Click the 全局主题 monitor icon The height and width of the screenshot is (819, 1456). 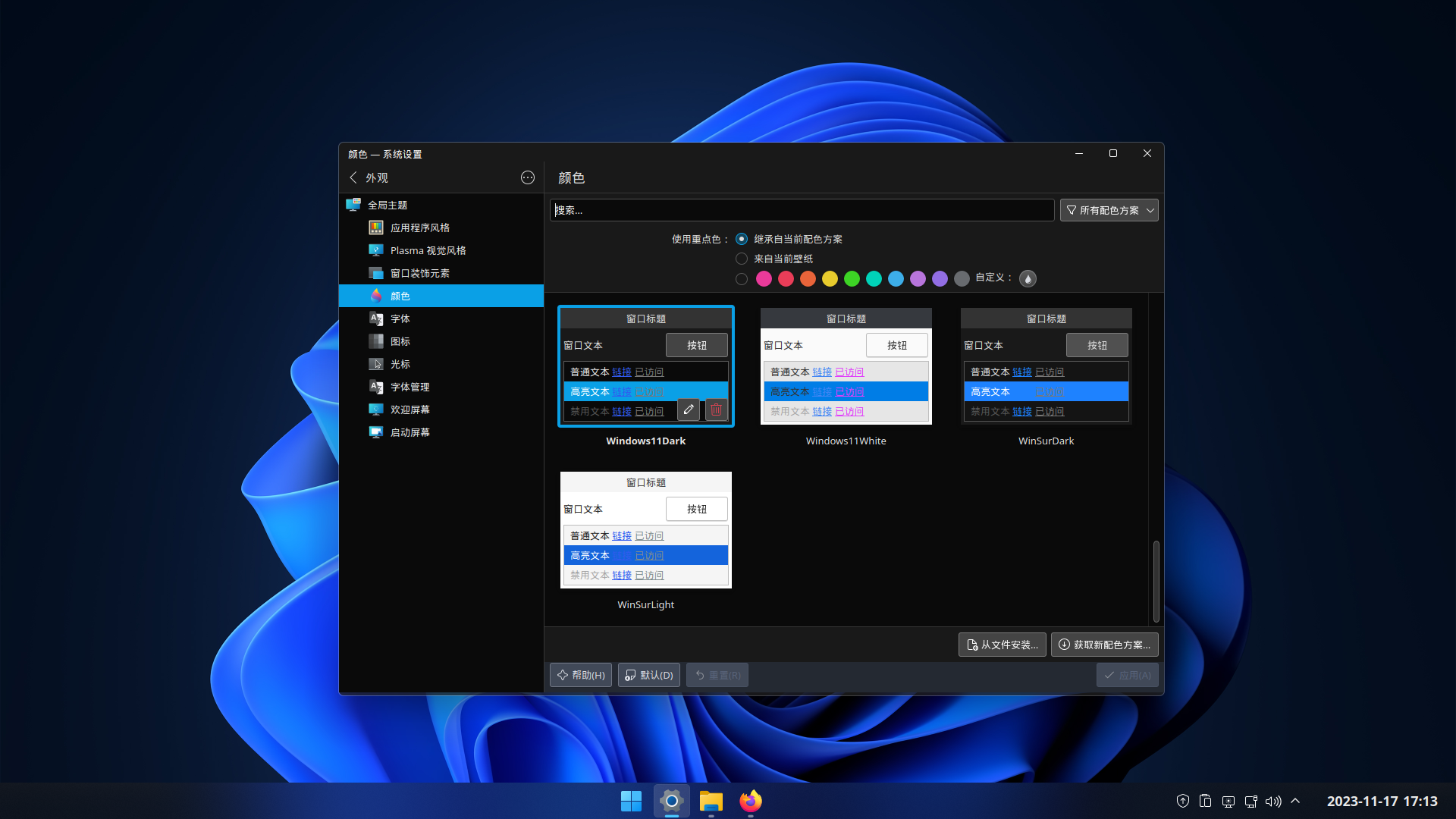tap(353, 205)
